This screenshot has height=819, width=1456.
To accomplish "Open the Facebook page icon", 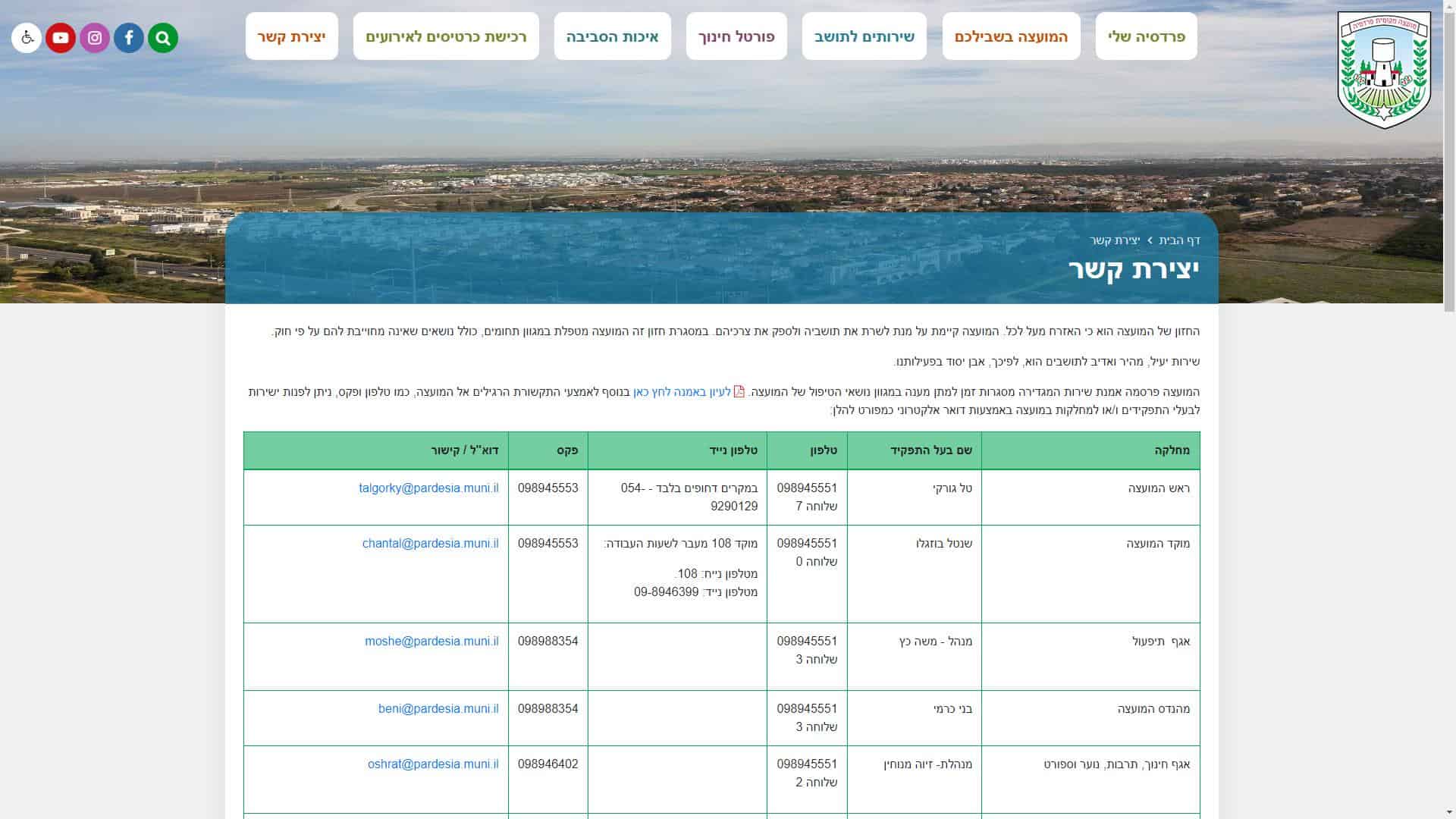I will (x=129, y=38).
